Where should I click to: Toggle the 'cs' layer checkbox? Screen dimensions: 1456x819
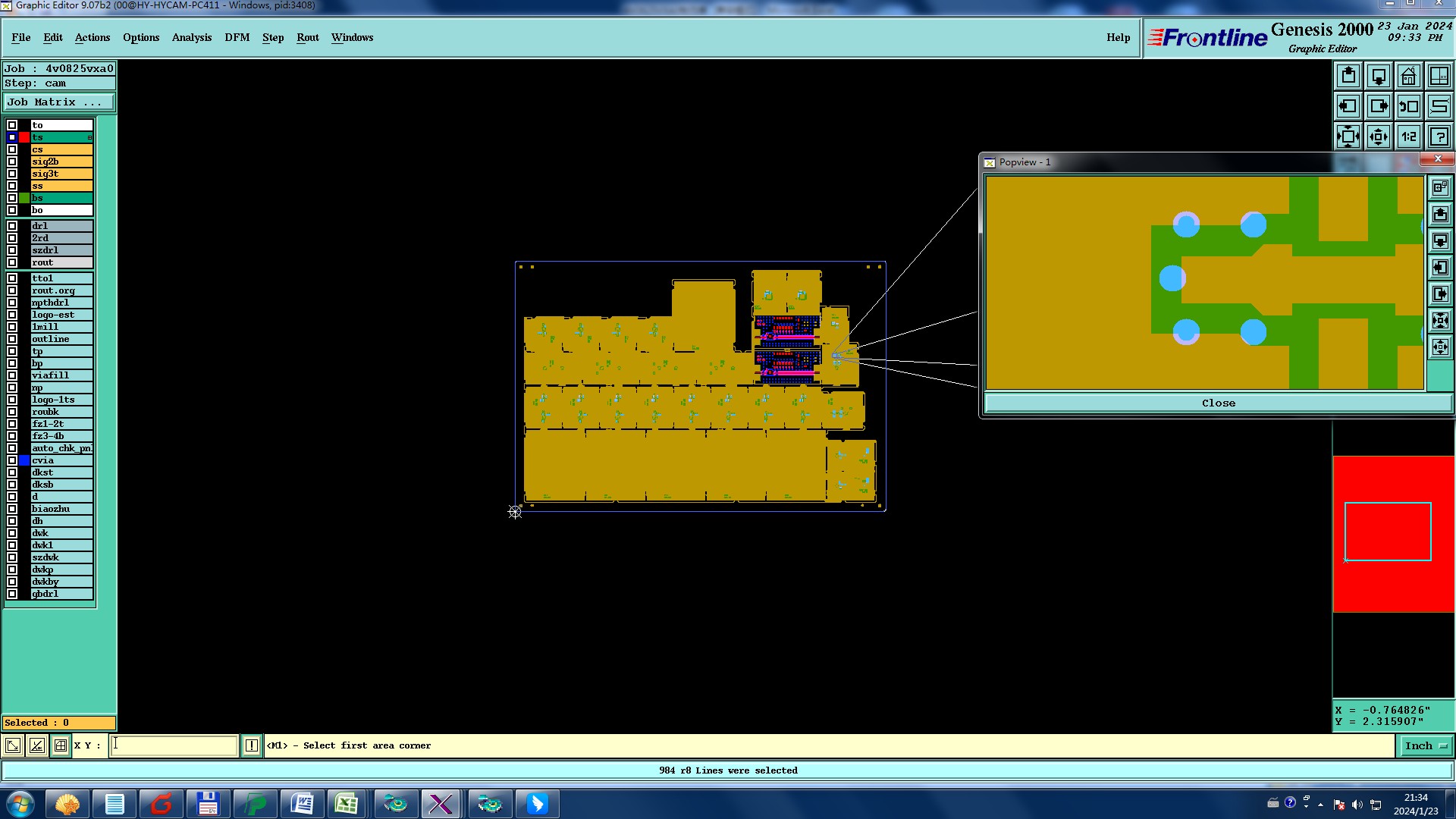[12, 149]
